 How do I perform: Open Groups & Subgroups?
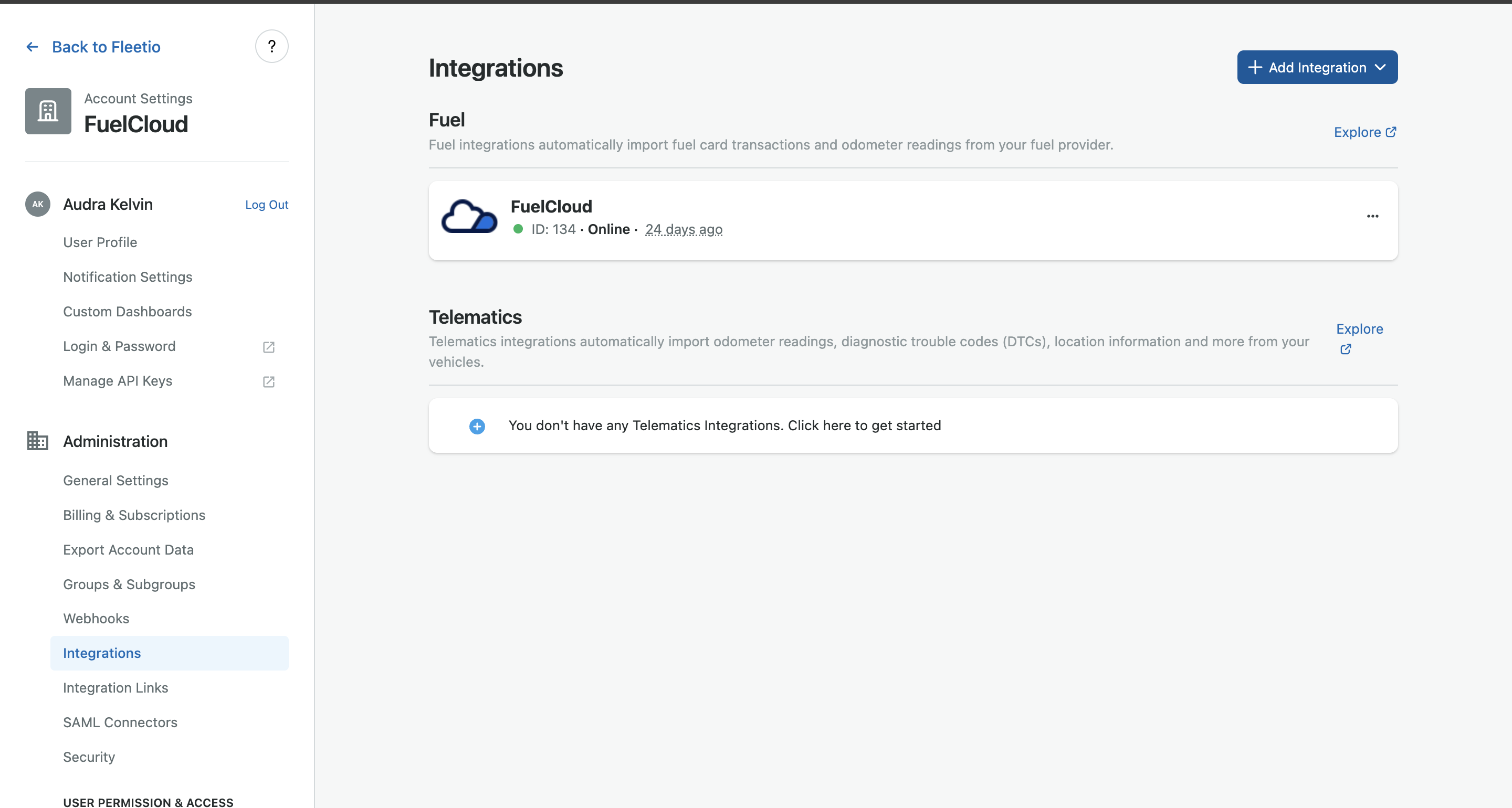pos(129,584)
